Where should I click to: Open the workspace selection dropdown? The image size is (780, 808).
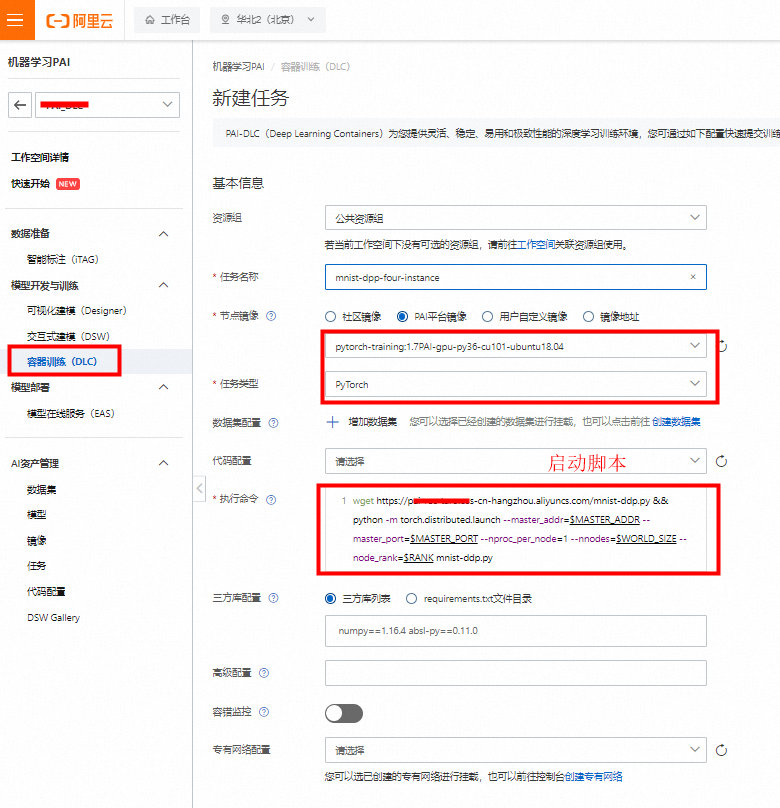[x=107, y=105]
